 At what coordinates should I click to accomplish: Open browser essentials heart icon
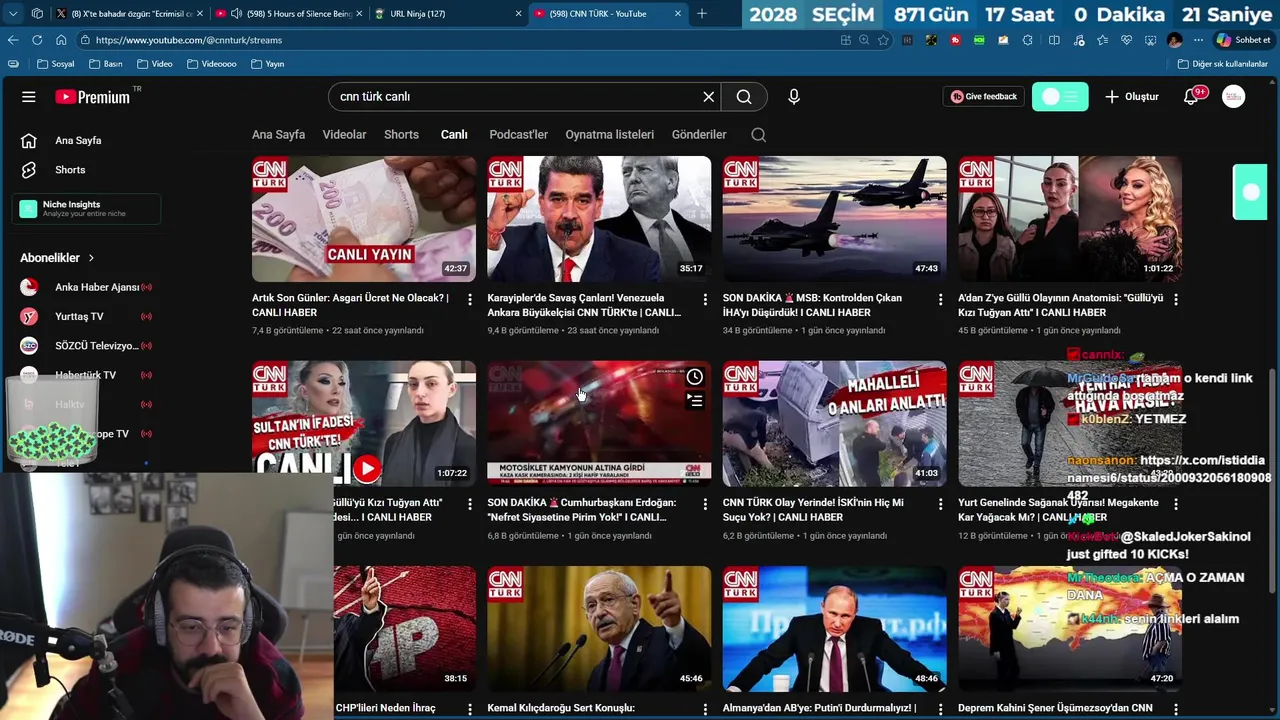pyautogui.click(x=1126, y=40)
